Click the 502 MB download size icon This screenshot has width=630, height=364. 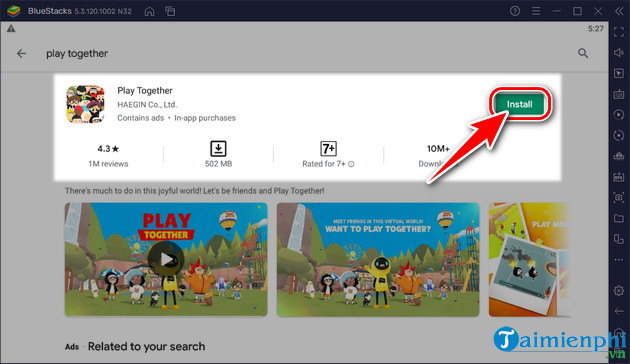[218, 149]
